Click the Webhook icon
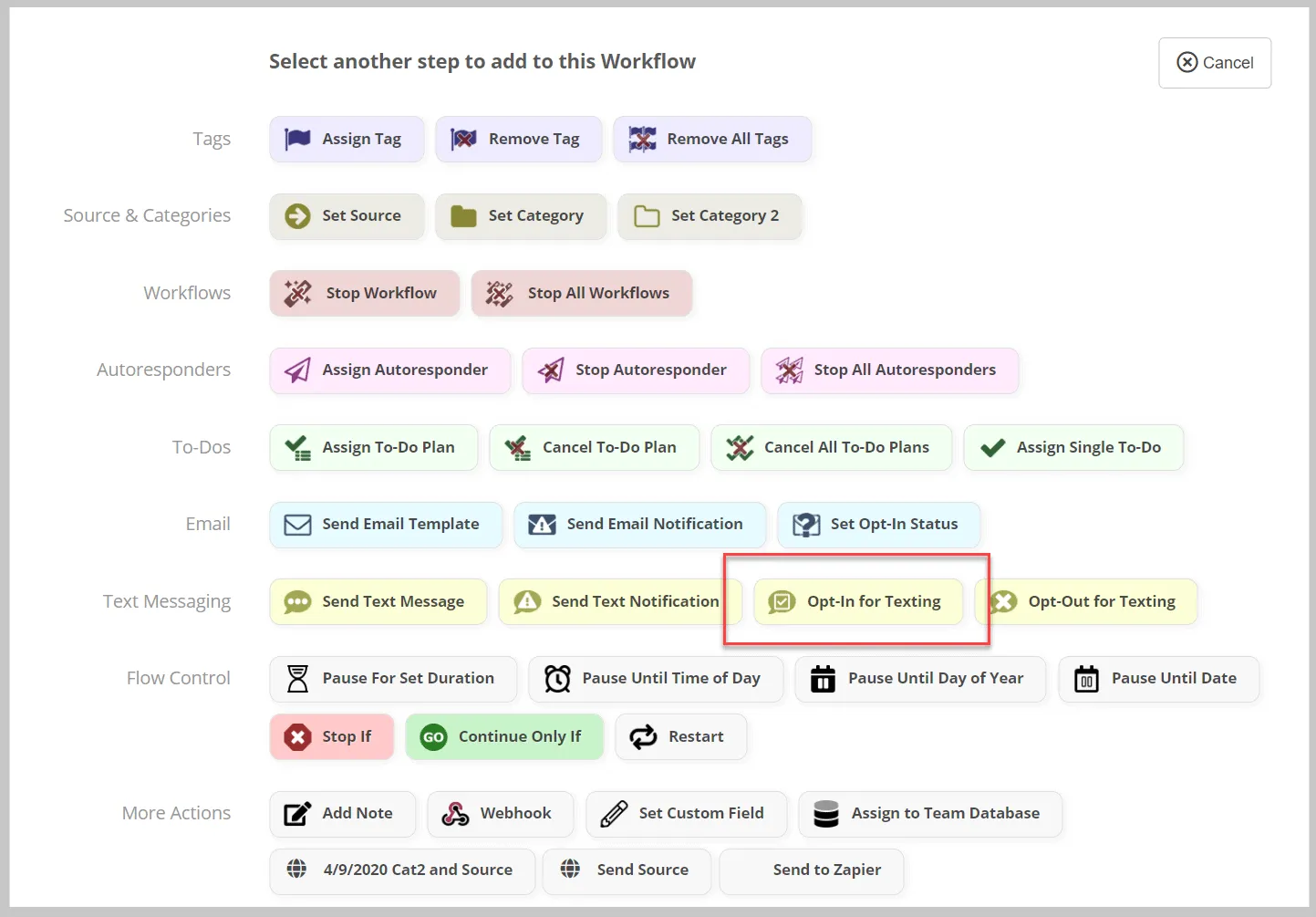 [x=455, y=814]
